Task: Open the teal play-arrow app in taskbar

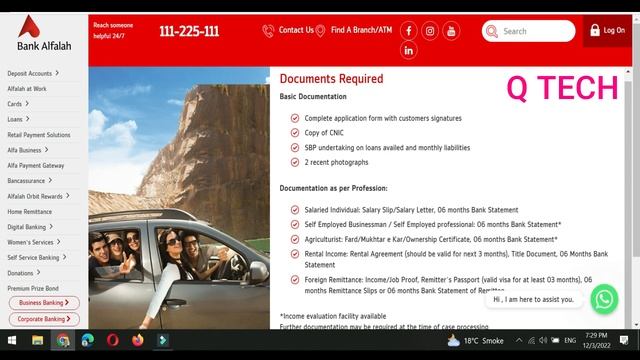Action: click(x=163, y=340)
